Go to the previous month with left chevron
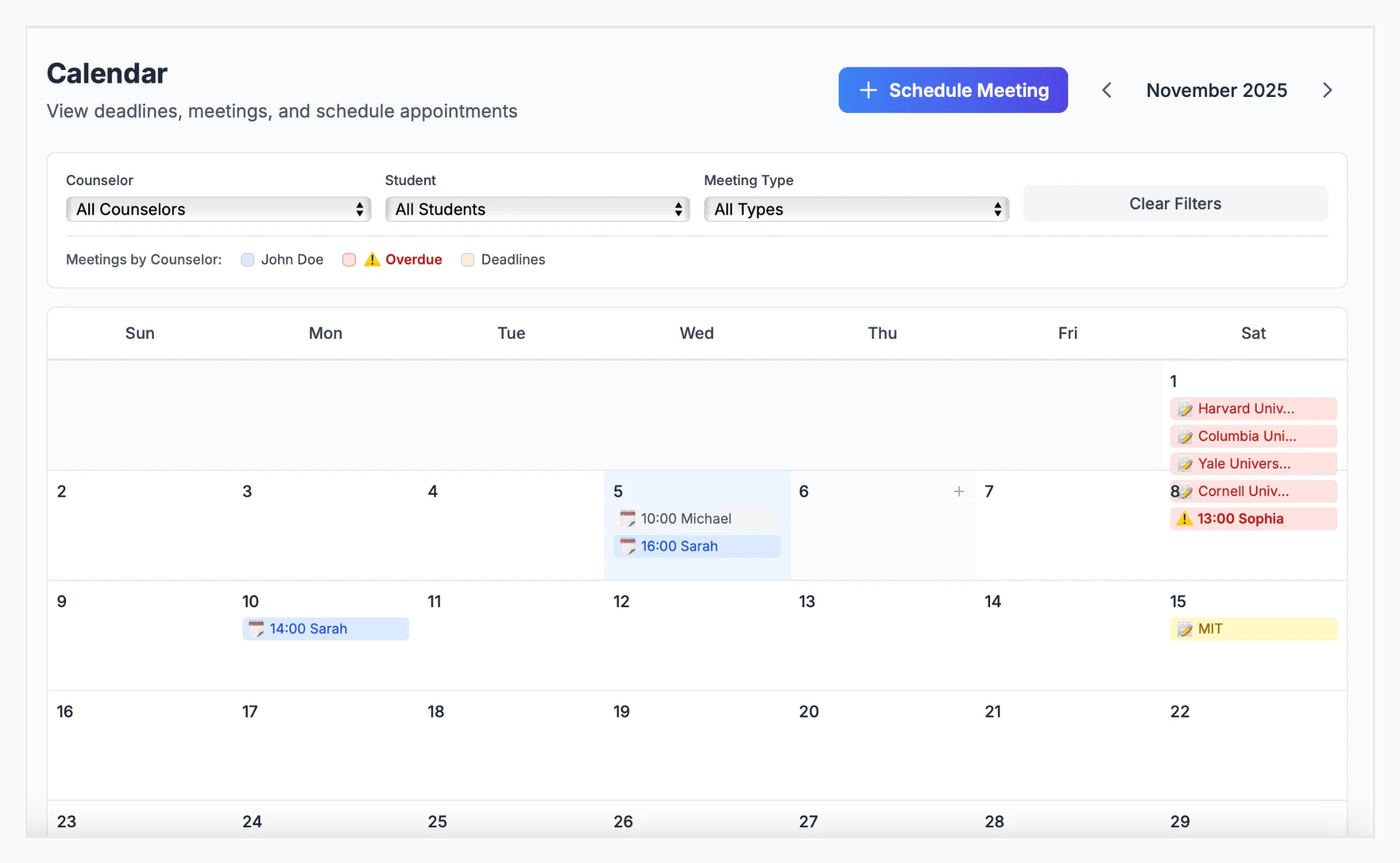Image resolution: width=1400 pixels, height=863 pixels. pyautogui.click(x=1107, y=90)
